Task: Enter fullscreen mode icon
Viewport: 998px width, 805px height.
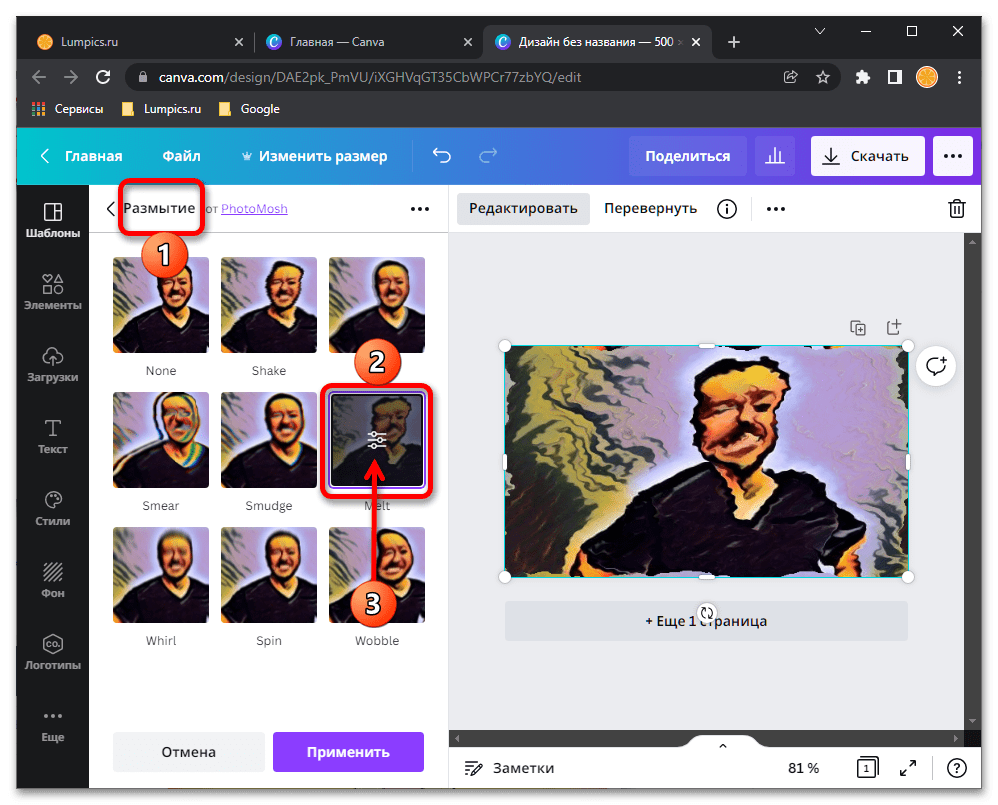Action: coord(908,768)
